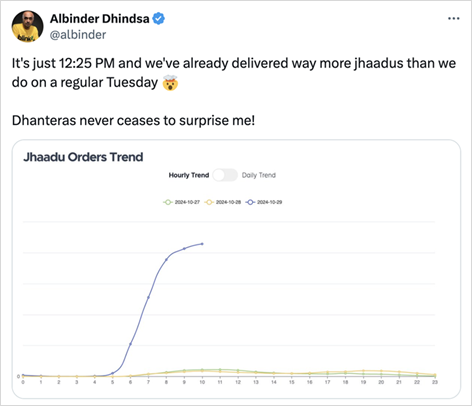Screen dimensions: 472x406
Task: Toggle the 2024-10-29 legend series
Action: point(264,202)
